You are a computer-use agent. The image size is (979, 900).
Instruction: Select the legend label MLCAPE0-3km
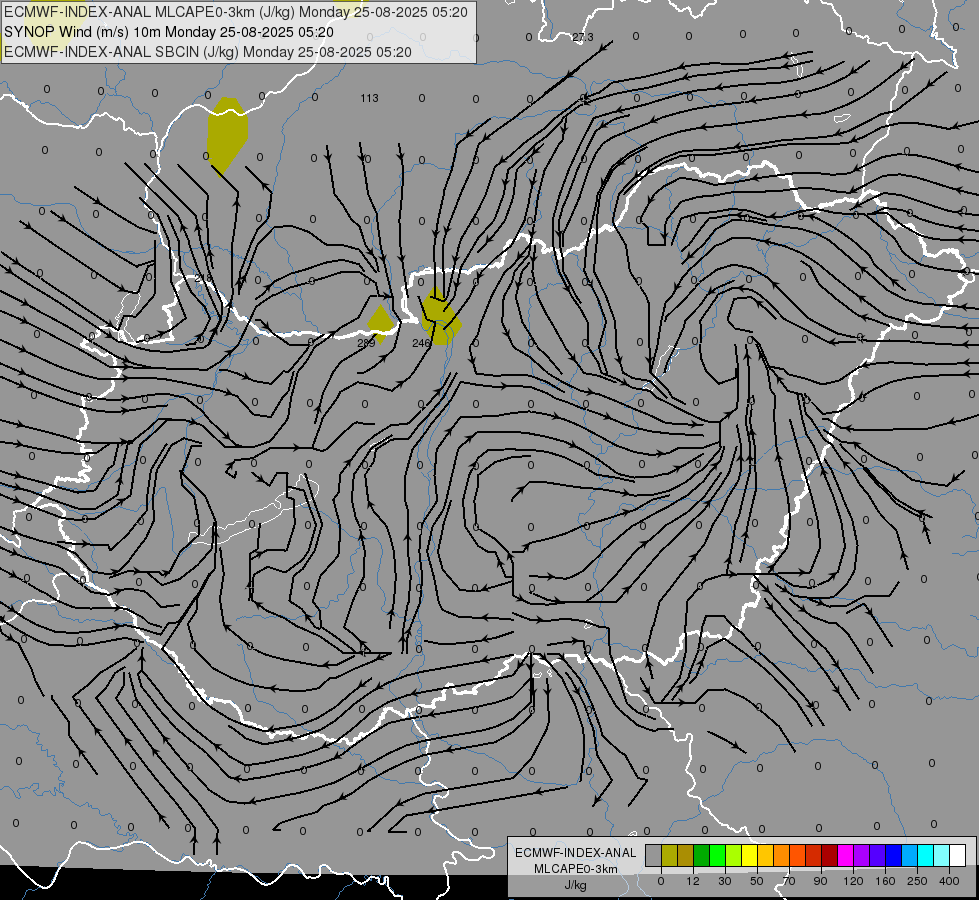[x=575, y=869]
